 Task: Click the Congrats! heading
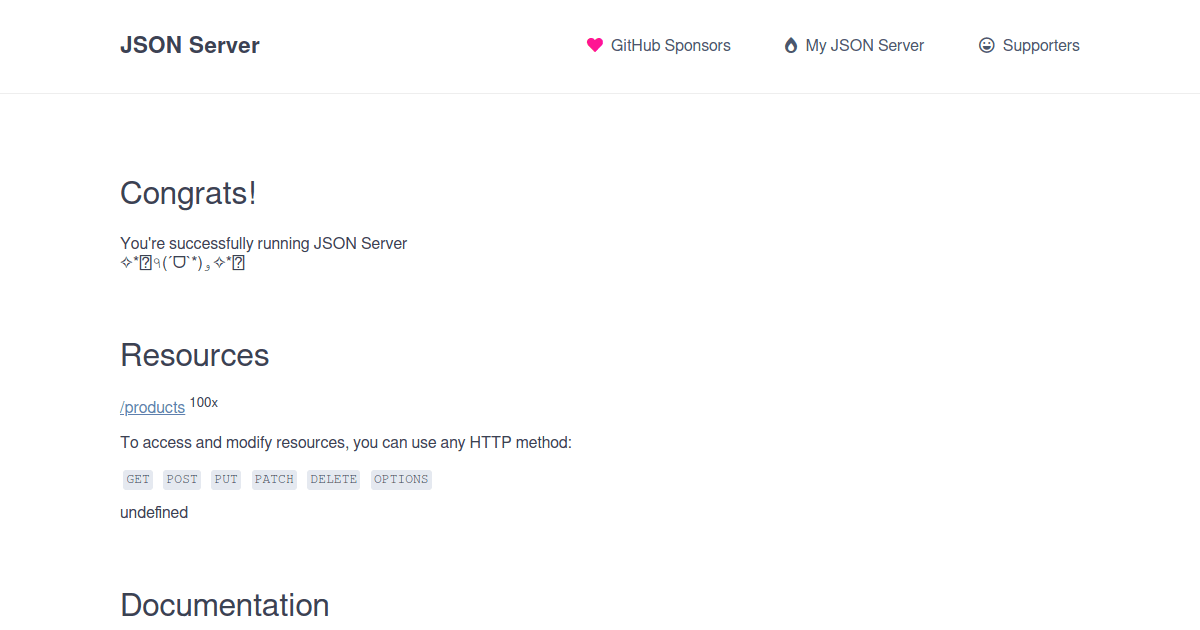pyautogui.click(x=187, y=193)
